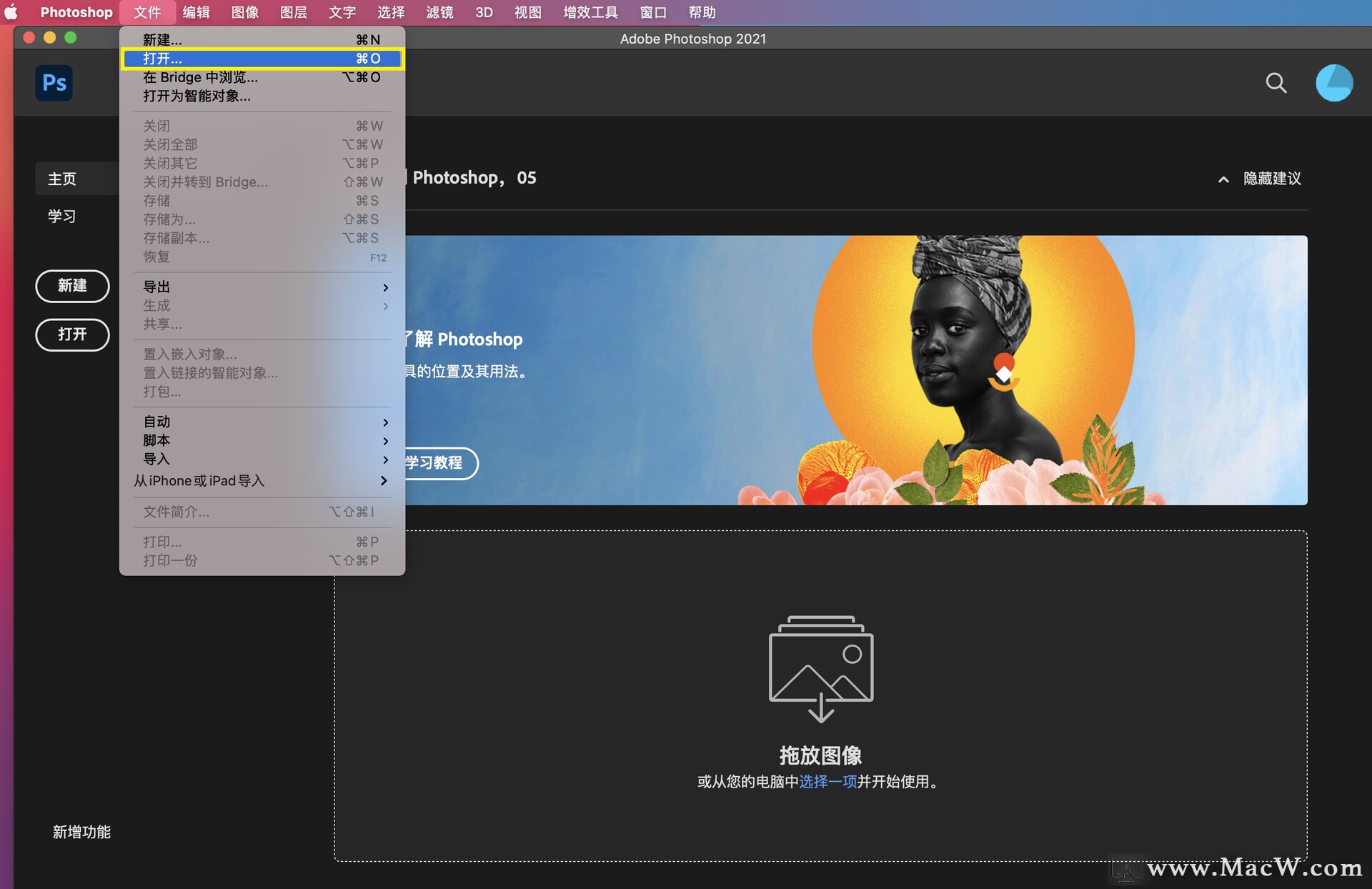
Task: Click the Adobe Photoshop 2021 window title
Action: (x=692, y=39)
